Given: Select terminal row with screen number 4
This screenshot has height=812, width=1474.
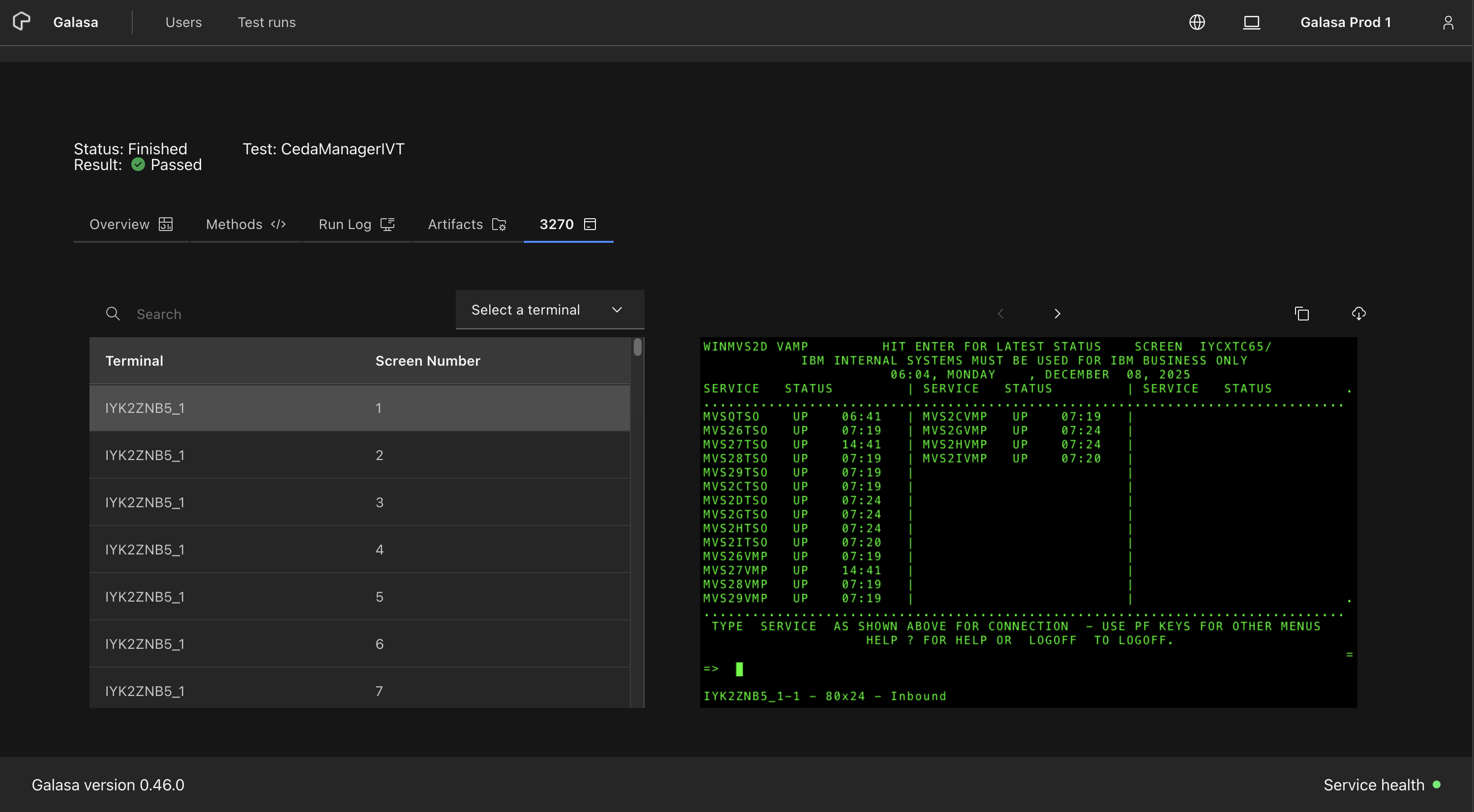Looking at the screenshot, I should click(359, 550).
